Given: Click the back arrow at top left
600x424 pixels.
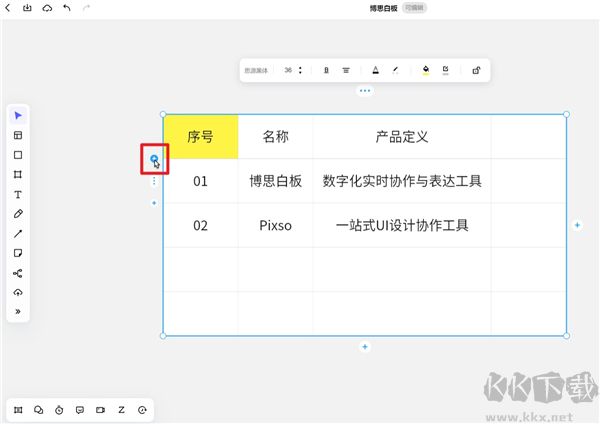Looking at the screenshot, I should click(8, 8).
